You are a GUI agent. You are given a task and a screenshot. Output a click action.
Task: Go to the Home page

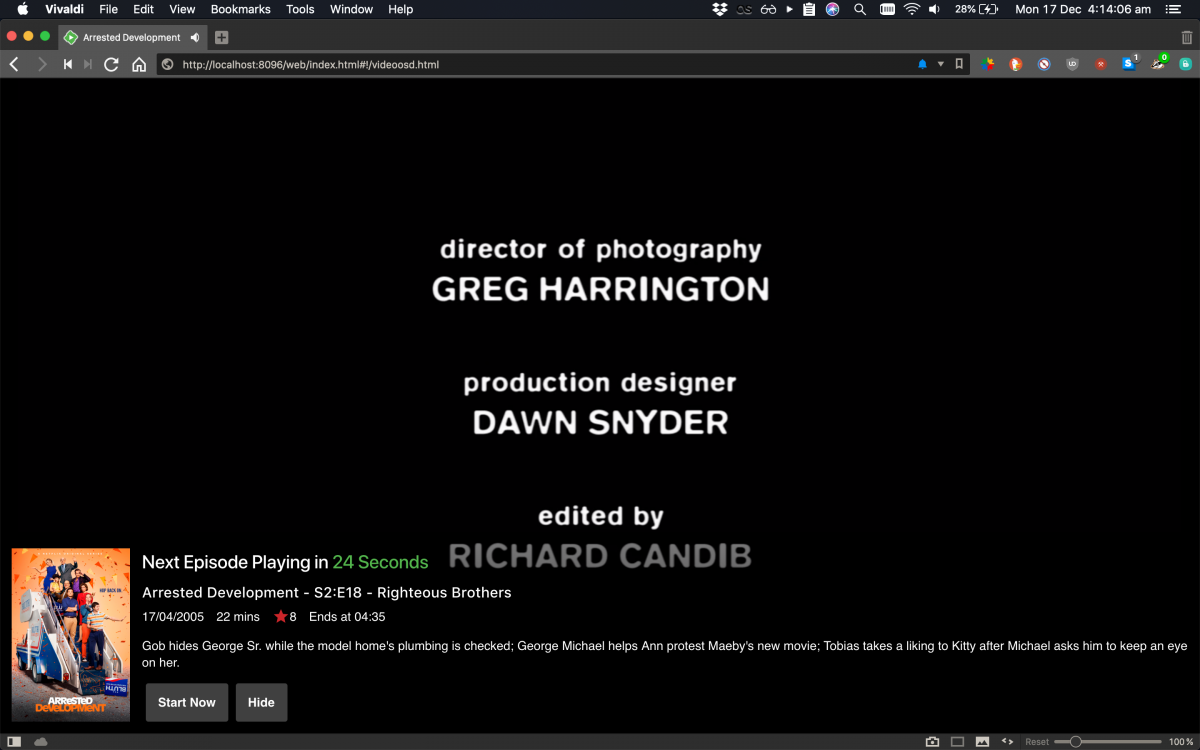139,64
